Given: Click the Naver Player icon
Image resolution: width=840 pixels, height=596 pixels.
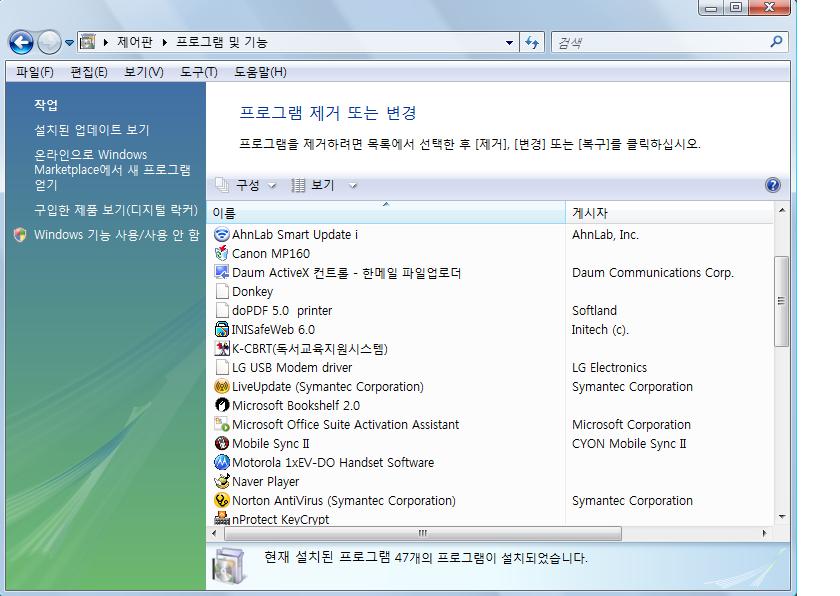Looking at the screenshot, I should [x=221, y=481].
